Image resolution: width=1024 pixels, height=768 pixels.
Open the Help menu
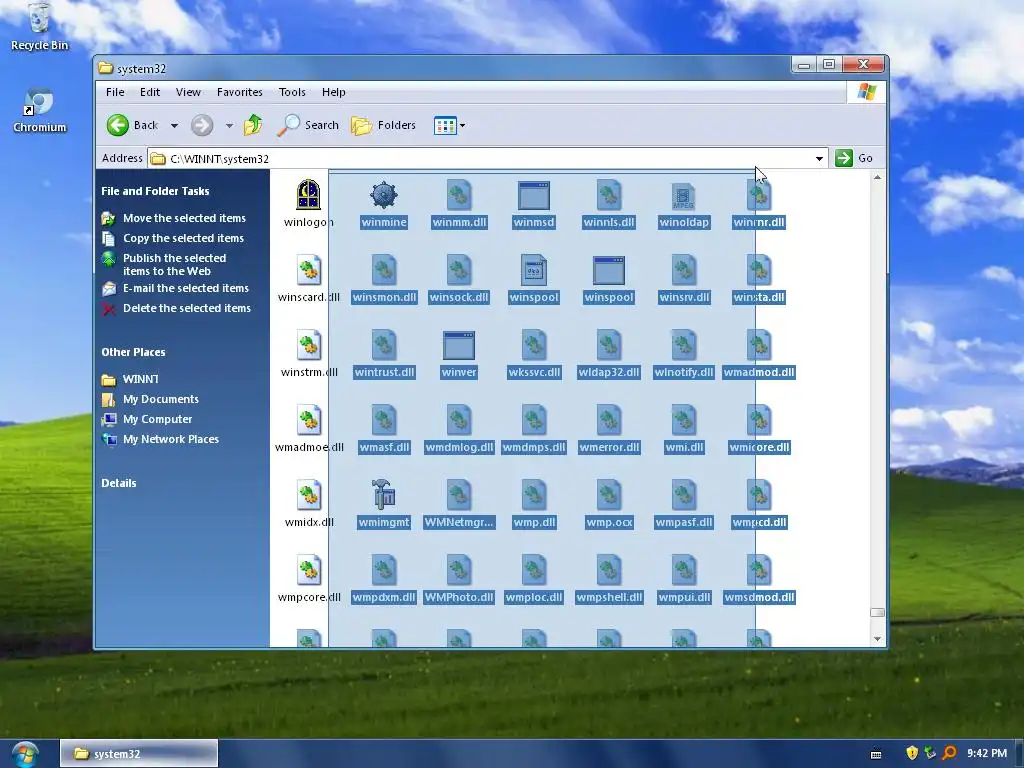click(x=333, y=92)
